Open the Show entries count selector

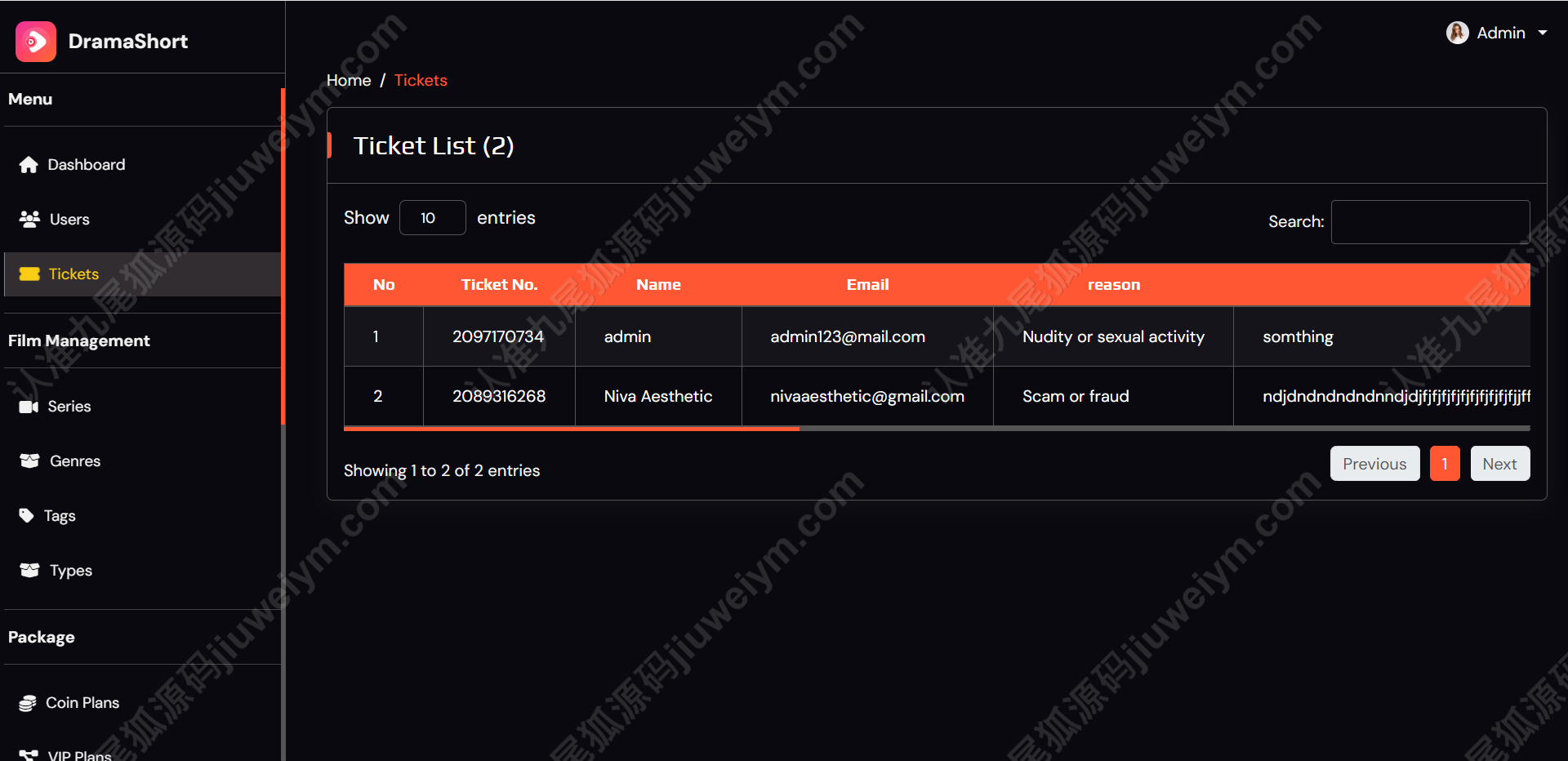(433, 218)
